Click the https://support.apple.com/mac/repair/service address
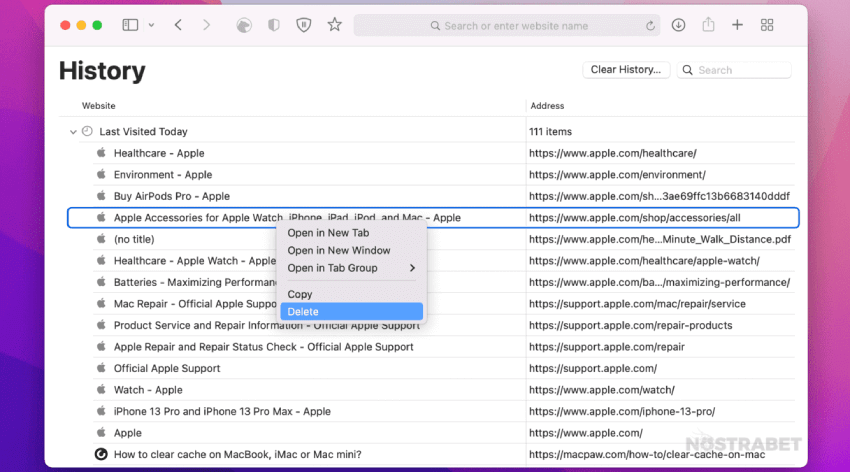850x472 pixels. [637, 303]
